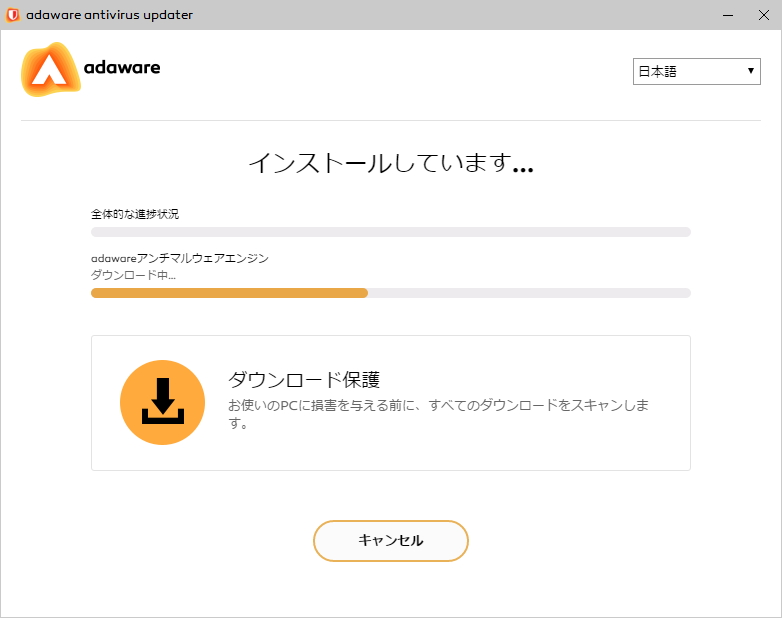Click the orange download protection icon
Viewport: 782px width, 618px height.
(x=163, y=403)
